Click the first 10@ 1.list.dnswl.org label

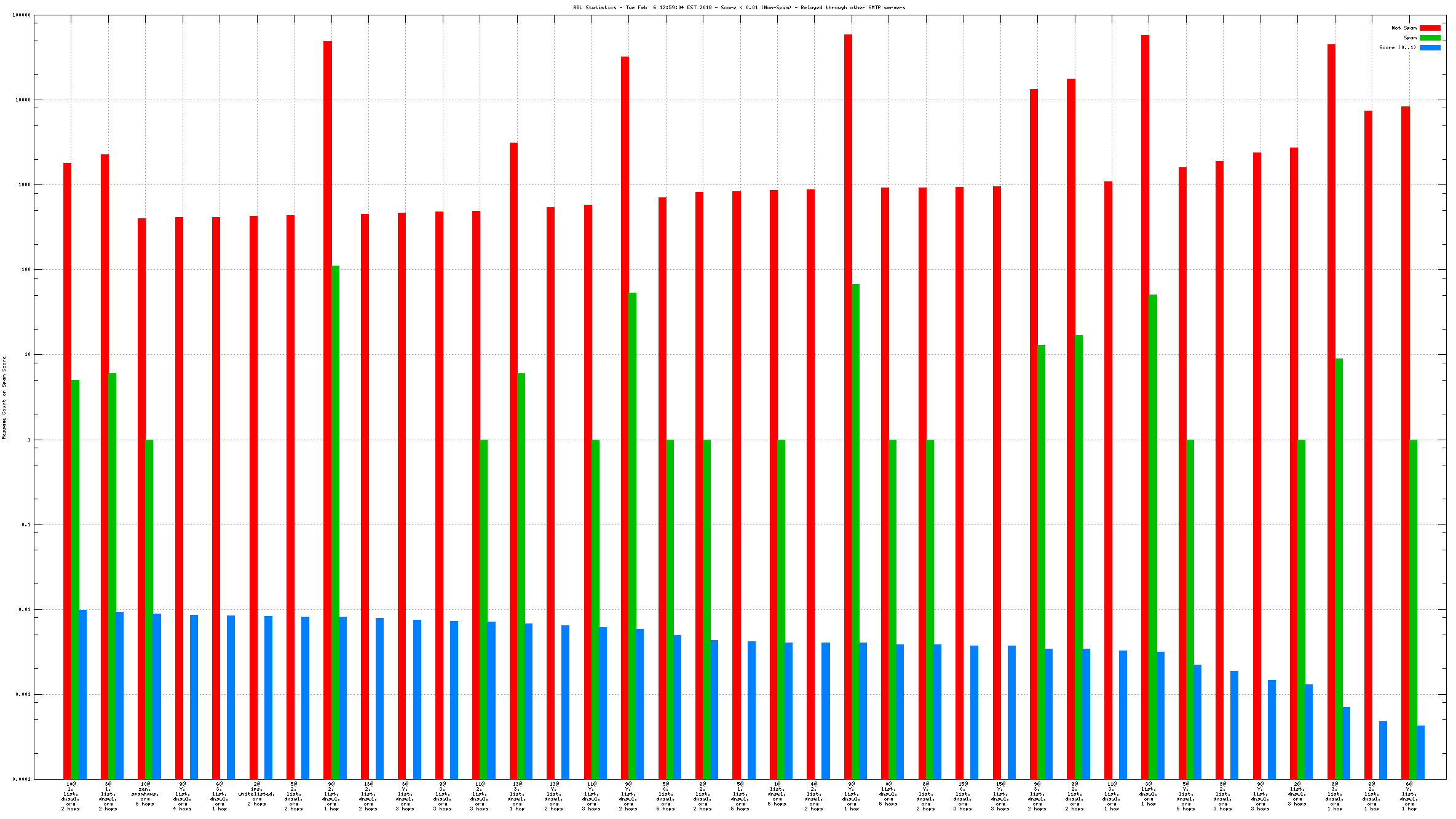(x=71, y=796)
